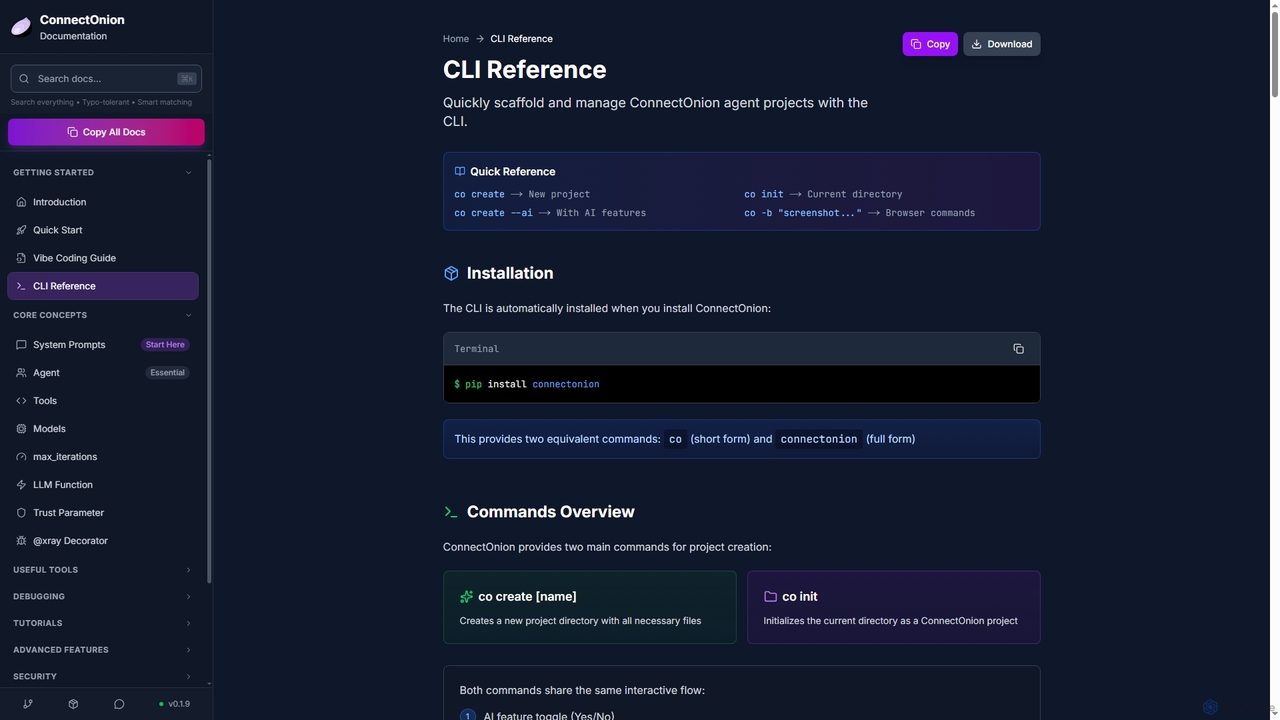The width and height of the screenshot is (1280, 720).
Task: Click the 'Terminal' code block header label
Action: [x=476, y=349]
